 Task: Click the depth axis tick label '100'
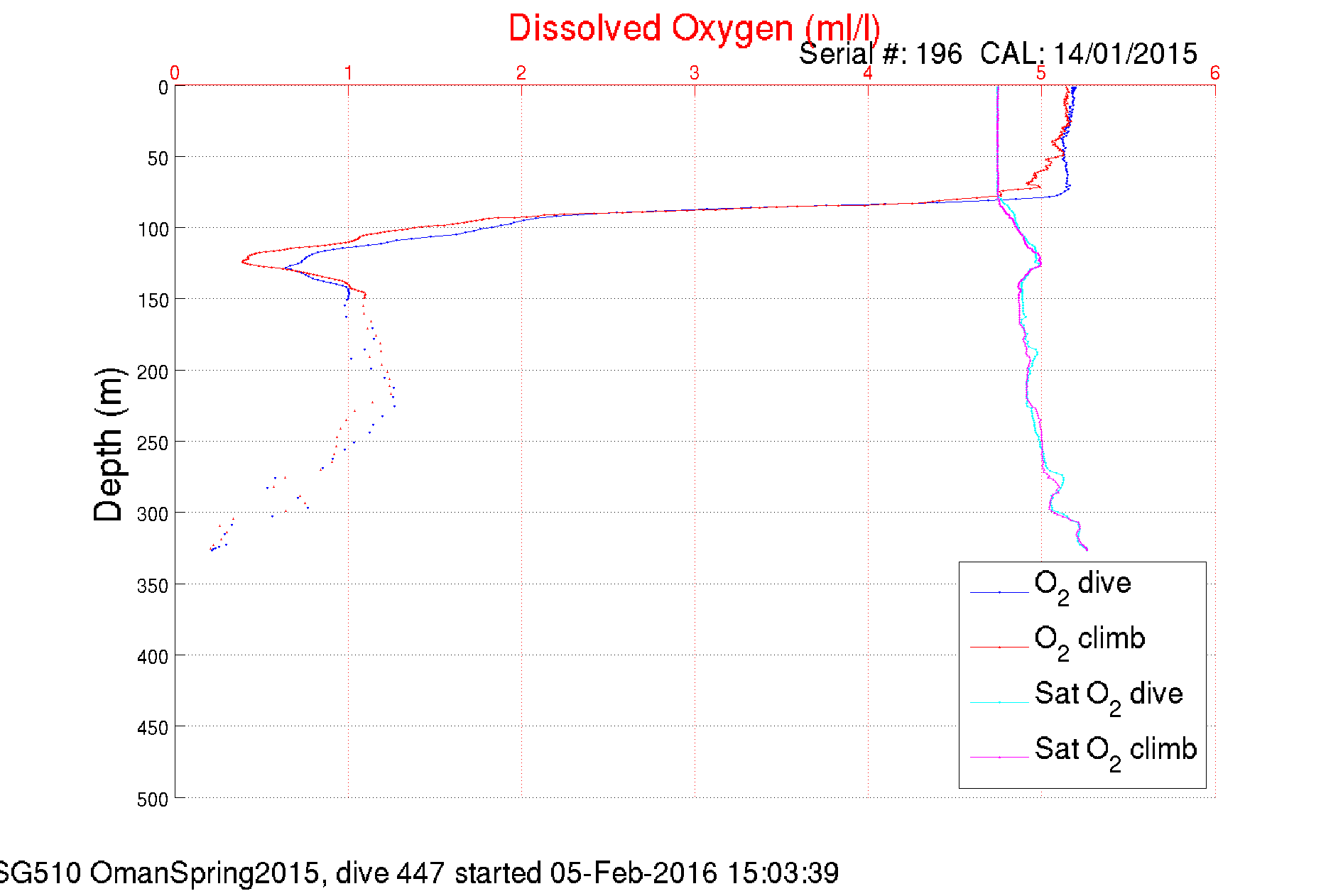pyautogui.click(x=153, y=230)
